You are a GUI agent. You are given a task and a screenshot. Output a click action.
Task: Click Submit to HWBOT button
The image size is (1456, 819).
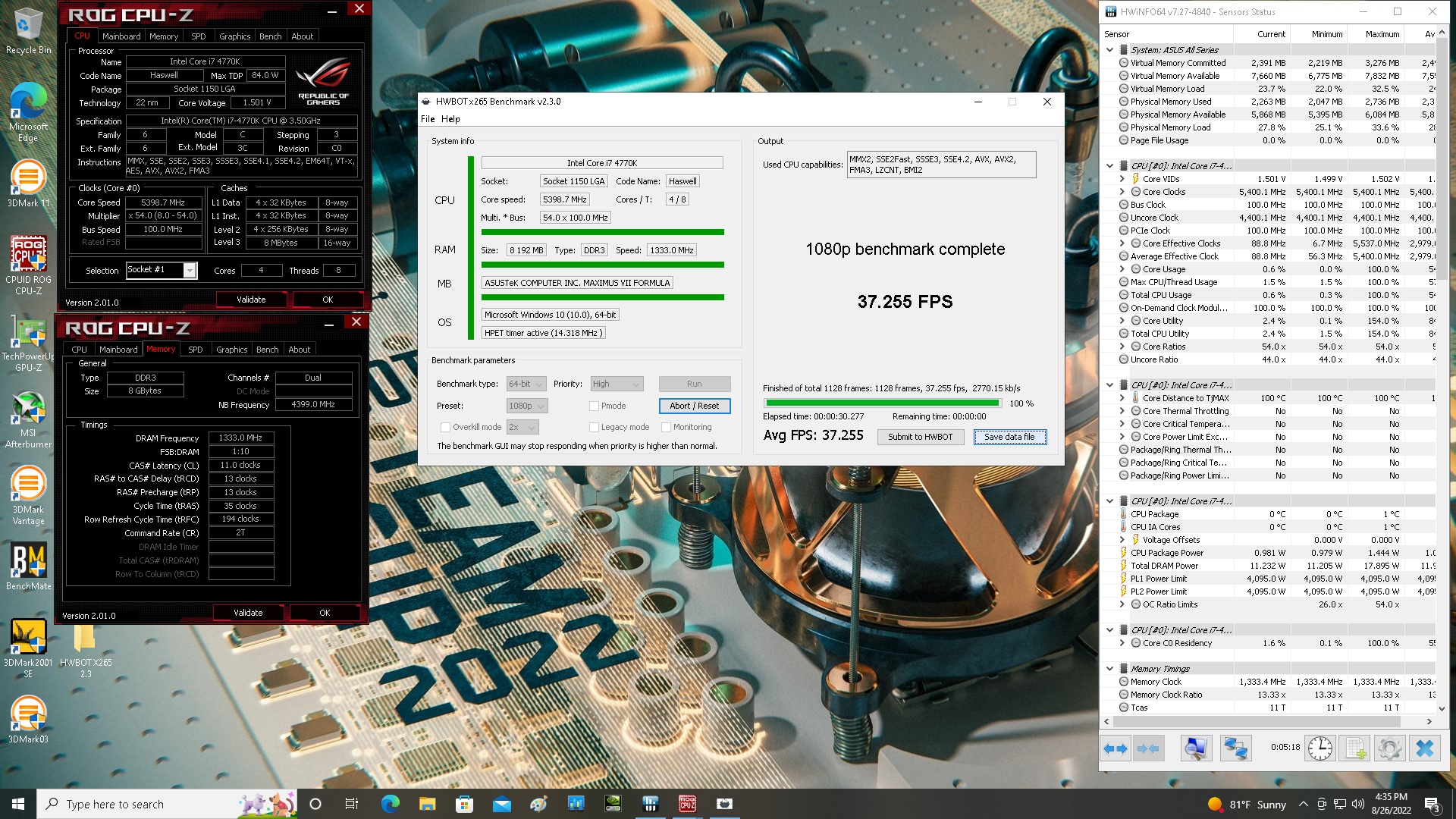pyautogui.click(x=920, y=437)
